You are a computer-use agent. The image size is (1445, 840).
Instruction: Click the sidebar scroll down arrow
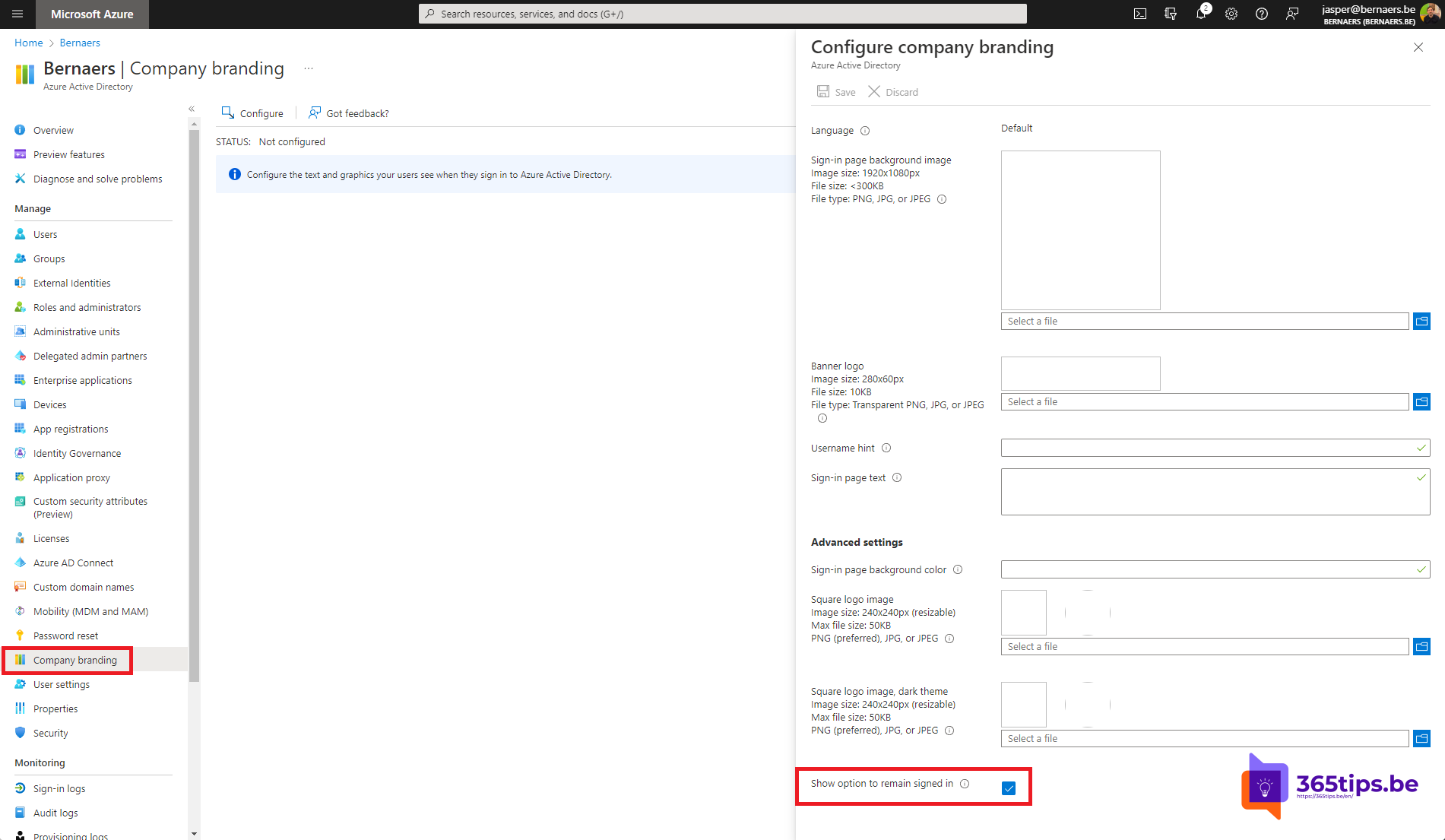point(194,834)
